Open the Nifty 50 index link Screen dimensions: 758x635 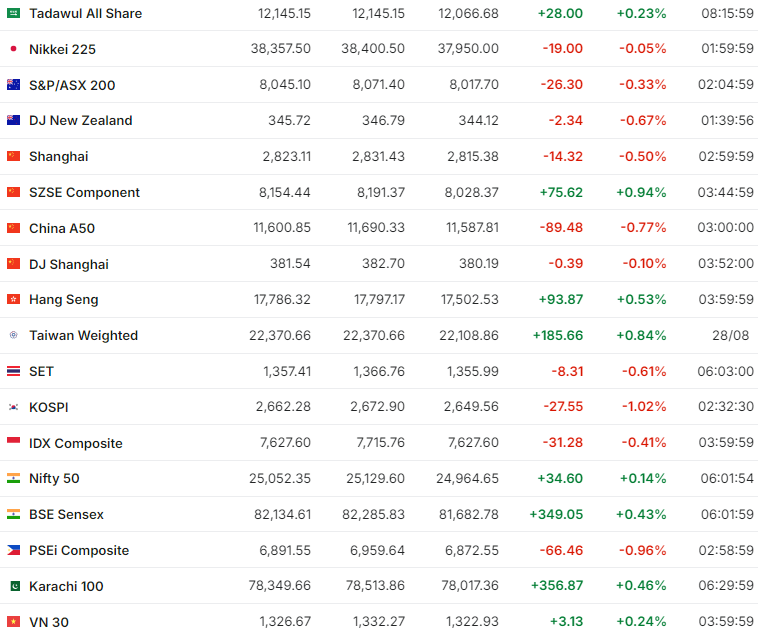tap(54, 479)
